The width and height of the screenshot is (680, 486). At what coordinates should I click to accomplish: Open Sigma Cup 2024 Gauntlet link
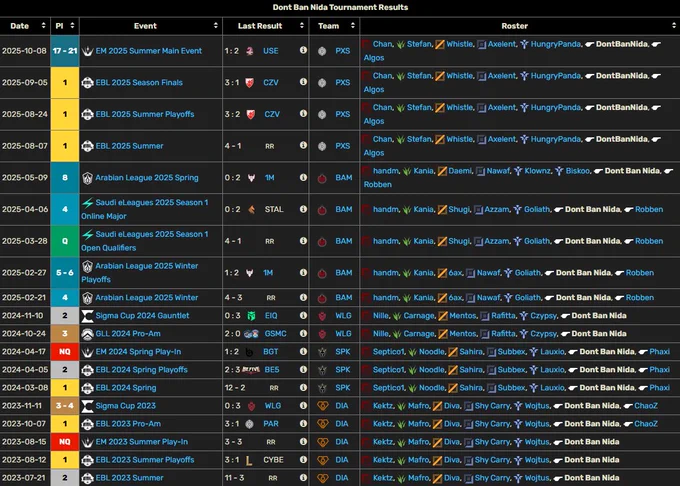(x=142, y=316)
